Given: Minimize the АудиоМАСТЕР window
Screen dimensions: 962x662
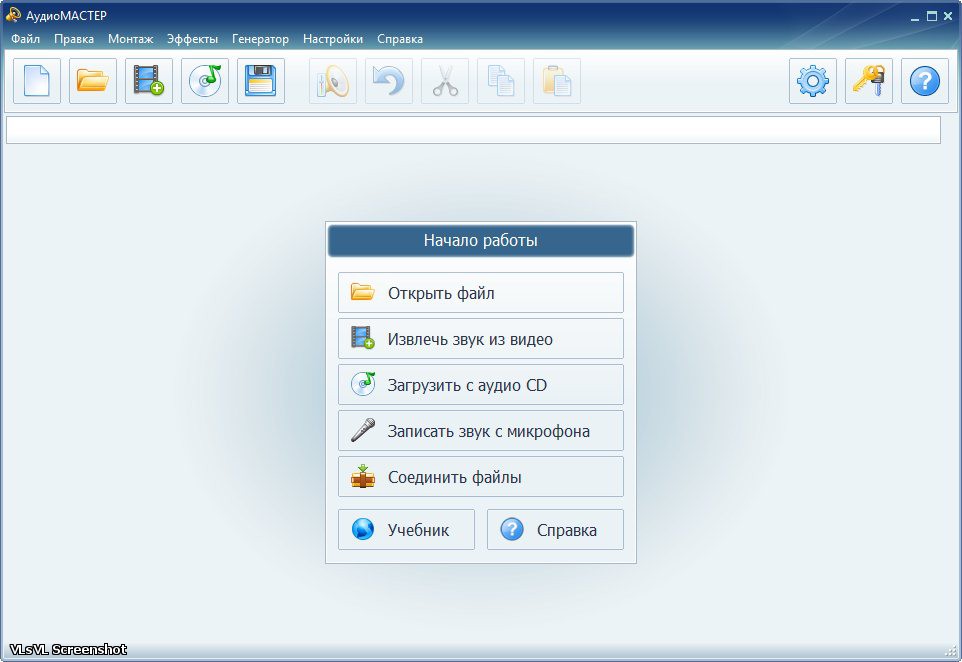Looking at the screenshot, I should point(915,17).
